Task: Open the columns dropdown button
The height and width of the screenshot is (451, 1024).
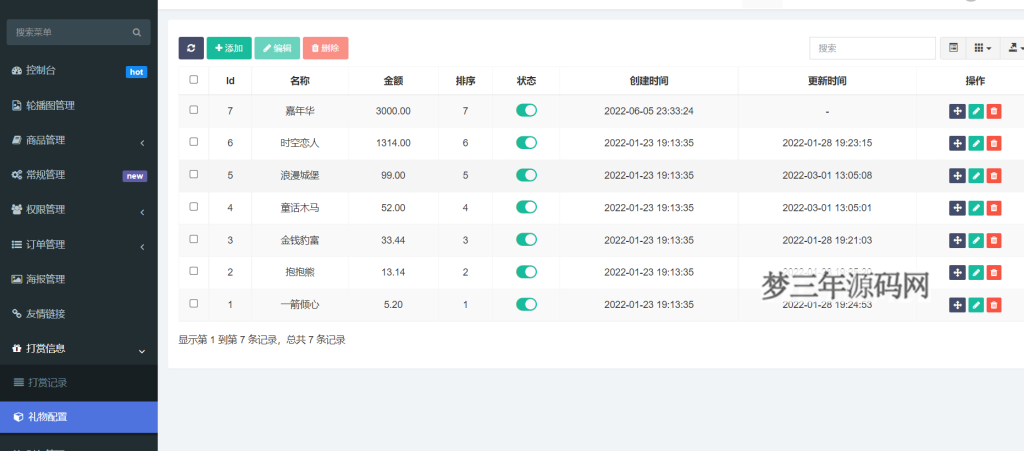Action: coord(983,48)
